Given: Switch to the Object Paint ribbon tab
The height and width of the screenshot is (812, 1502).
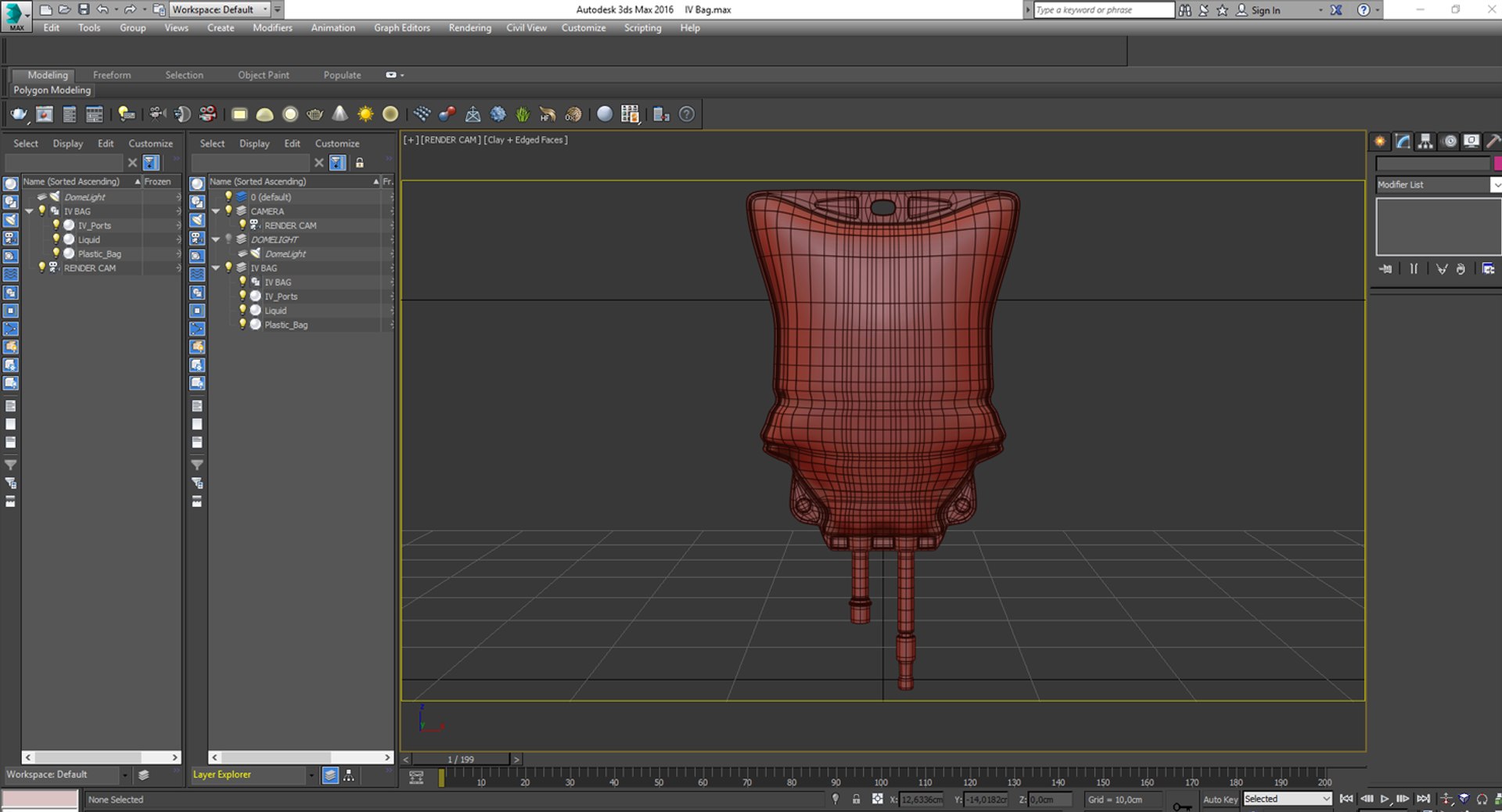Looking at the screenshot, I should click(x=264, y=75).
